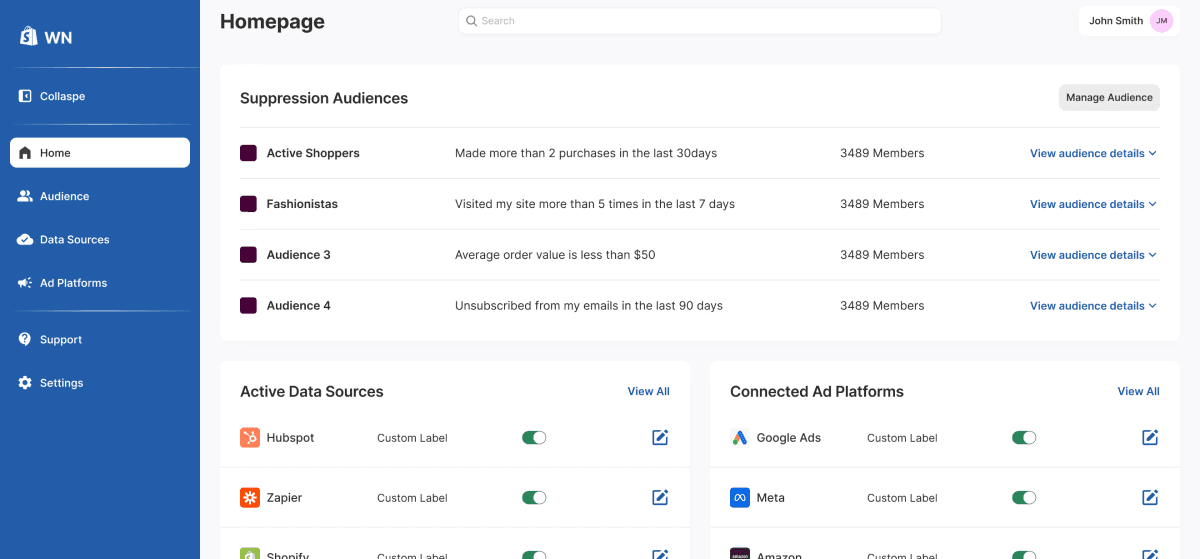Expand Active Shoppers audience details
Screen dimensions: 1200x559
point(1093,153)
